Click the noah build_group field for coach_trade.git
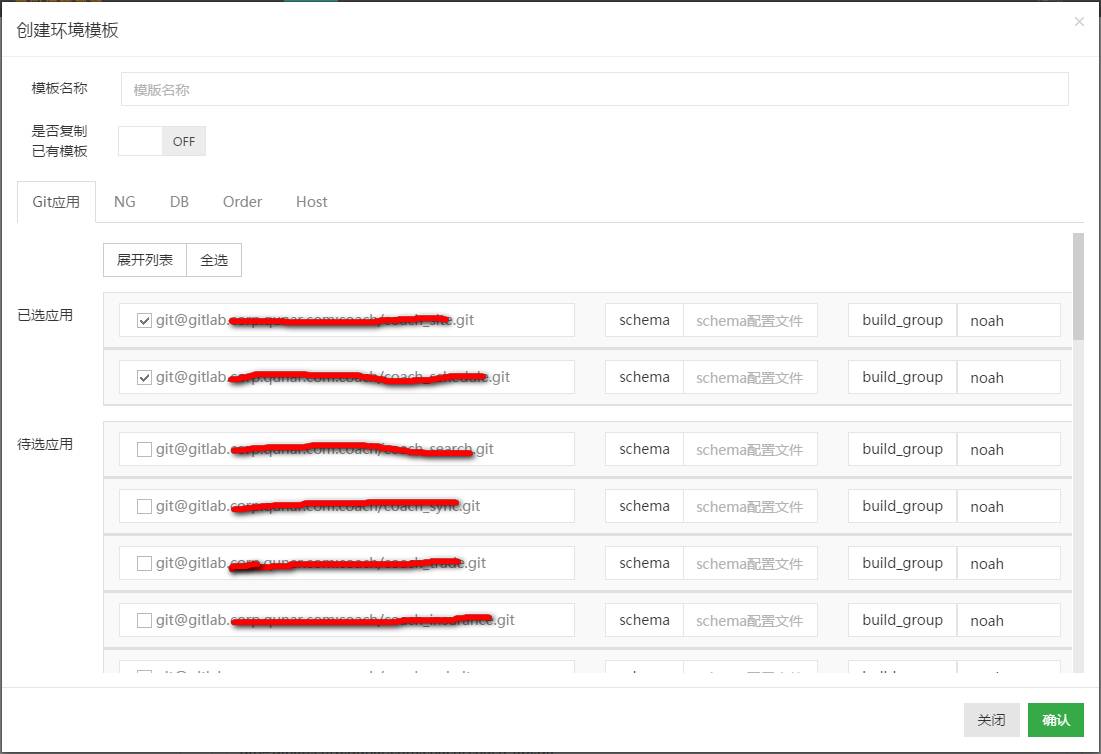Viewport: 1101px width, 754px height. pos(1008,563)
